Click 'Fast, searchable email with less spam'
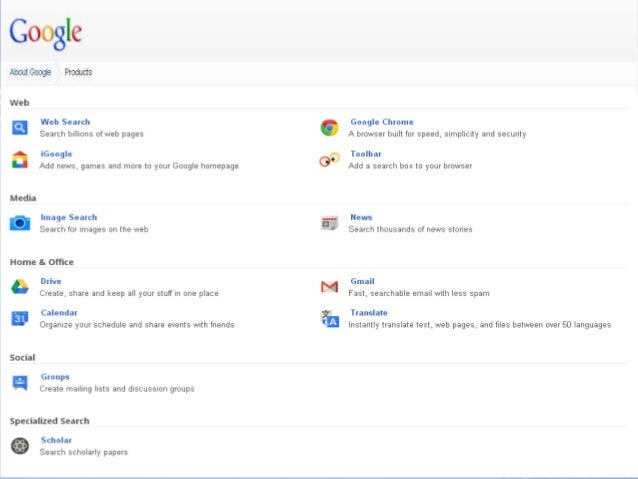The width and height of the screenshot is (638, 479). click(419, 293)
